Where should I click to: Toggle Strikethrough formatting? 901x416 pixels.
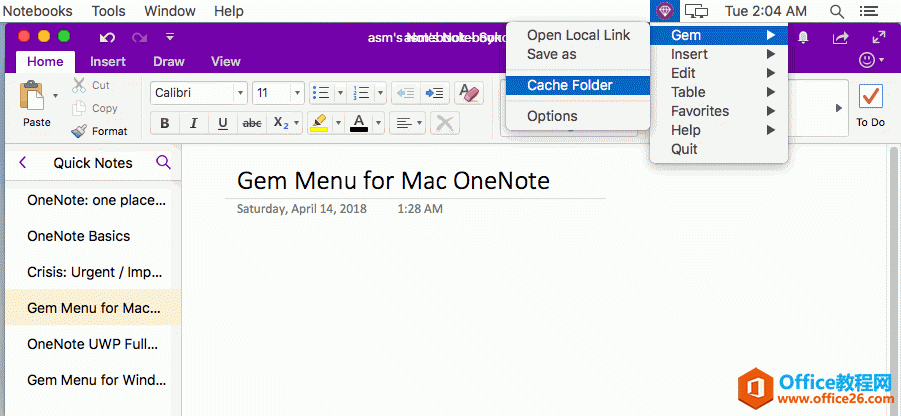point(252,123)
